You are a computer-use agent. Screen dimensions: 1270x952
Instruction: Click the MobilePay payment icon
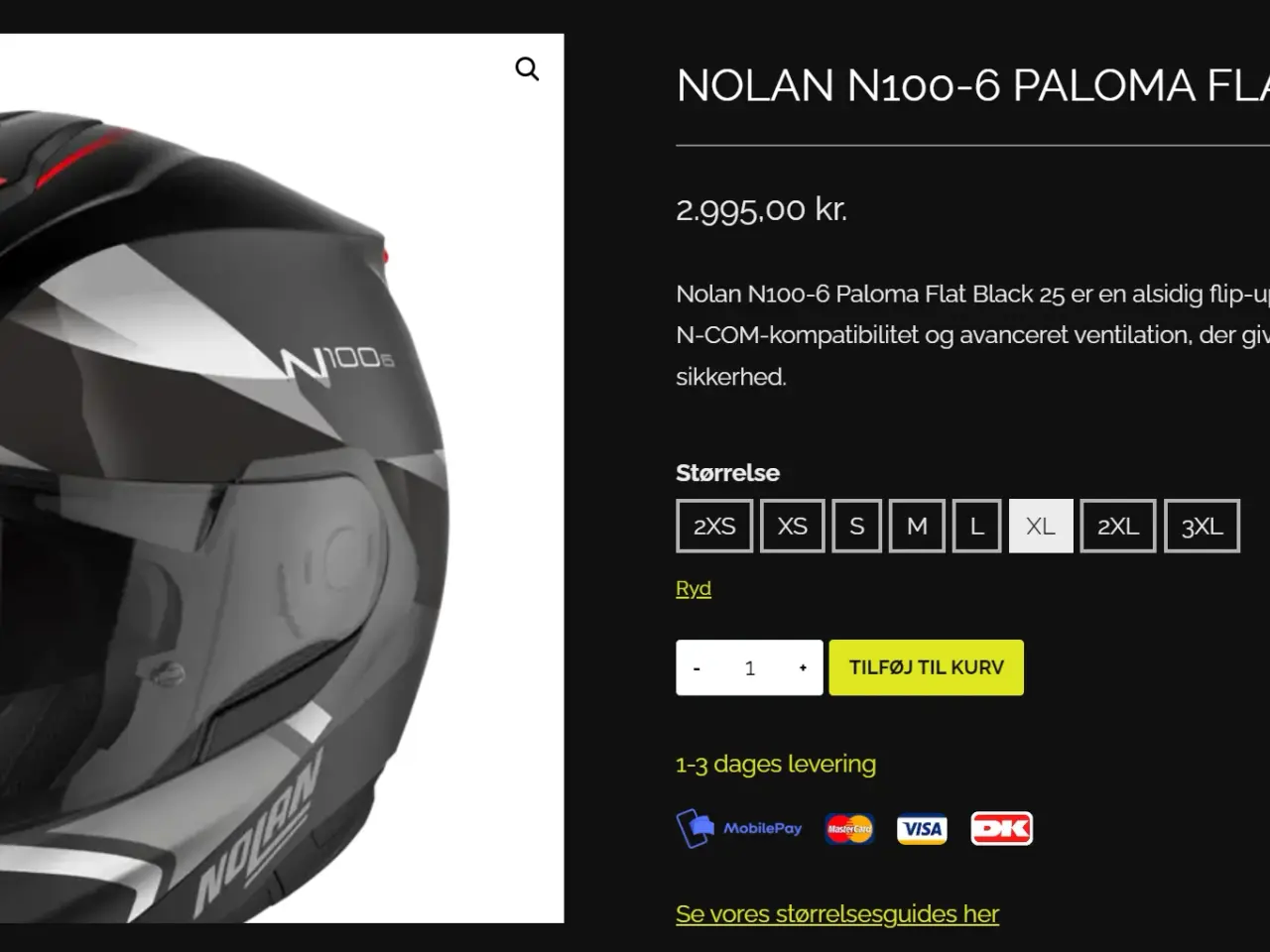739,829
